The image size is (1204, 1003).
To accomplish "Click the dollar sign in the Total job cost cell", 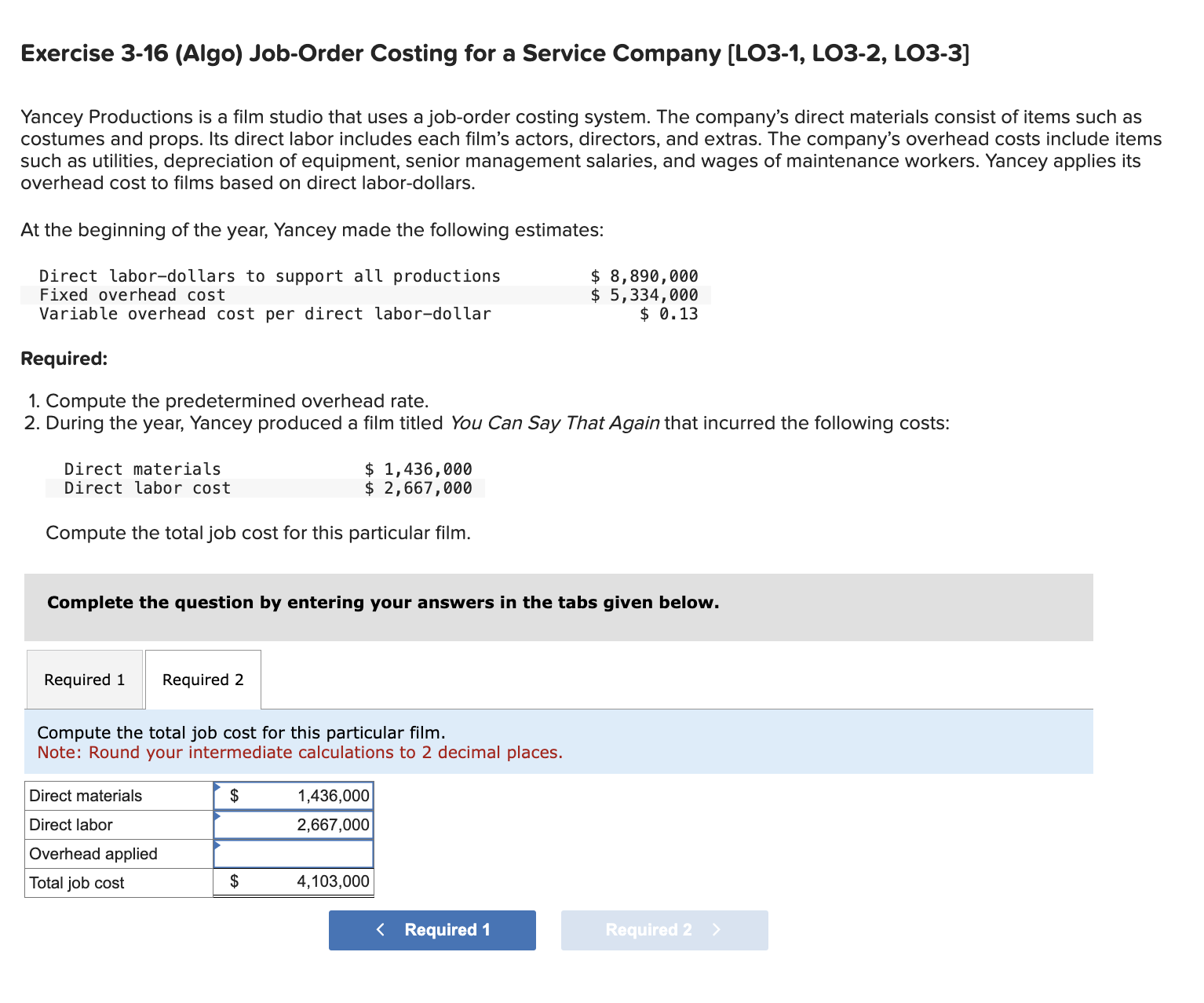I will coord(233,881).
